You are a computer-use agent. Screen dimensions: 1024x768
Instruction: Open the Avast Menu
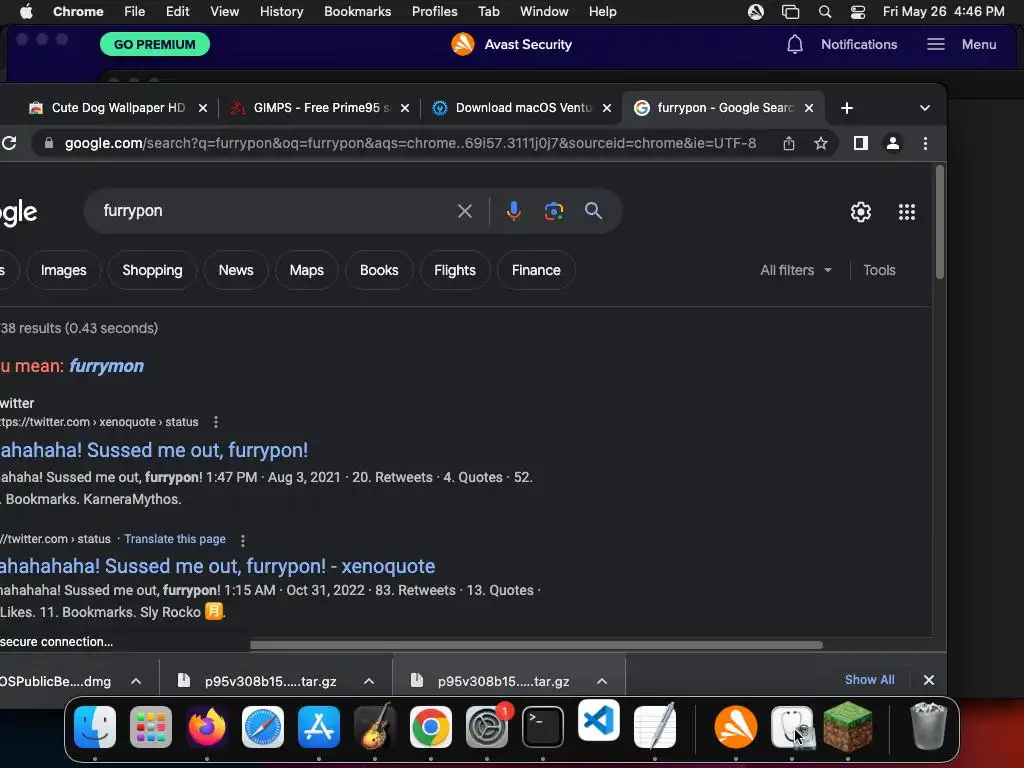961,44
